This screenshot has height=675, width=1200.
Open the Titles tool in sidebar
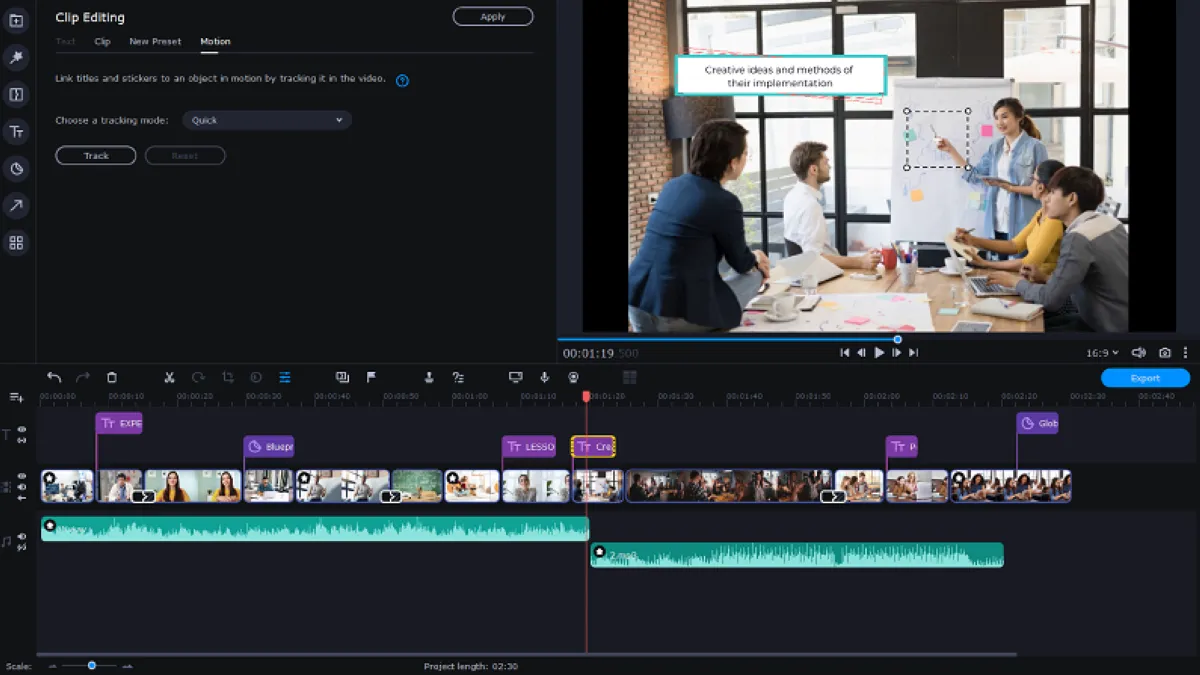16,132
